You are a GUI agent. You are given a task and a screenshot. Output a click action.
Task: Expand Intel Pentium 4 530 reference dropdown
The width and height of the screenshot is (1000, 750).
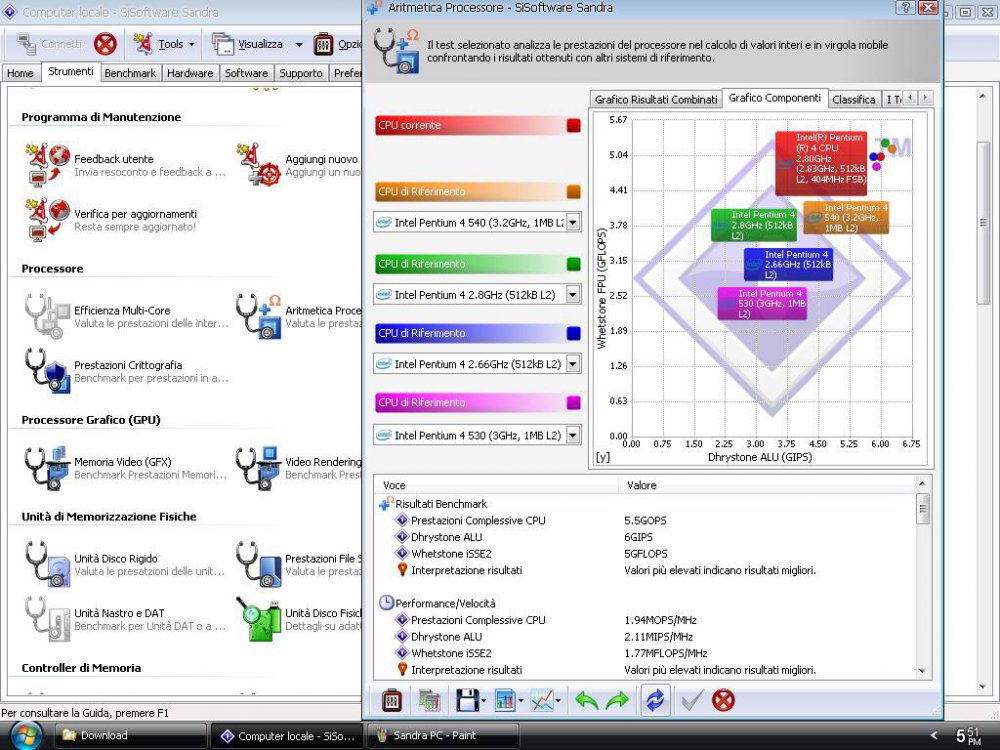(573, 435)
